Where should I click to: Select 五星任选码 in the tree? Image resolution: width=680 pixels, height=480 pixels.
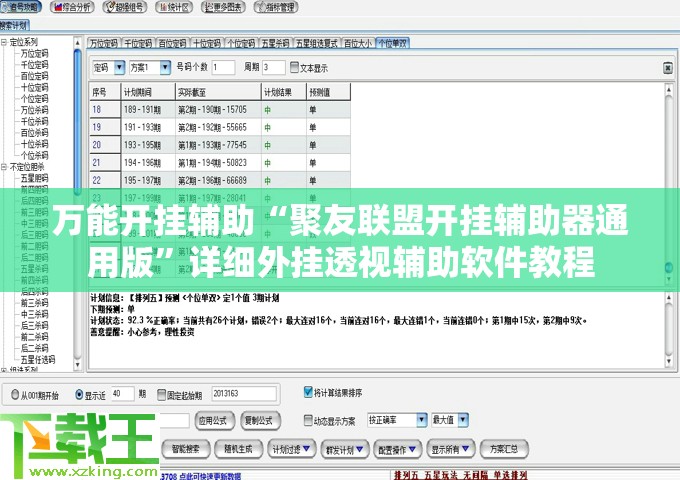(38, 359)
